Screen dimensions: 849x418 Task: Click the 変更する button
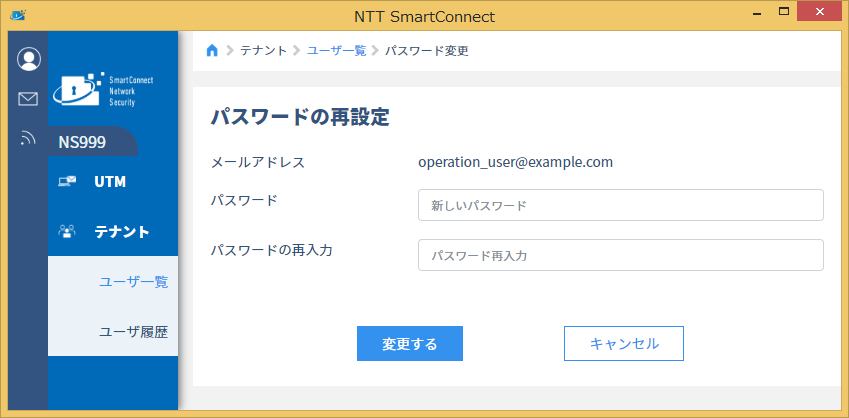pos(410,343)
